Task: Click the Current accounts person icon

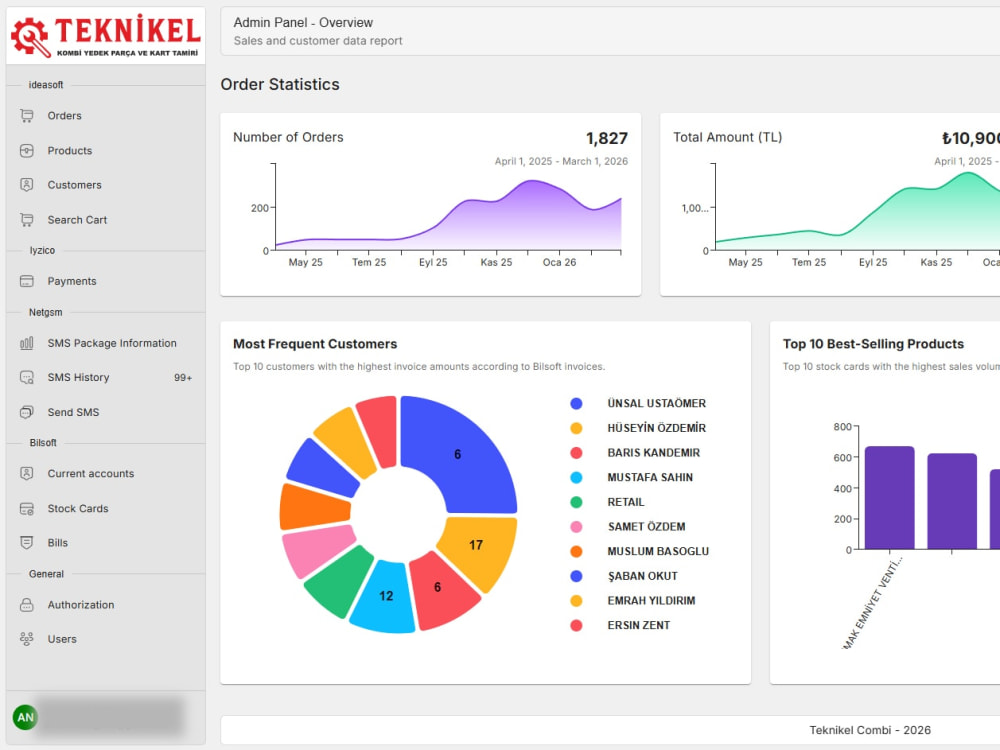Action: click(x=26, y=473)
